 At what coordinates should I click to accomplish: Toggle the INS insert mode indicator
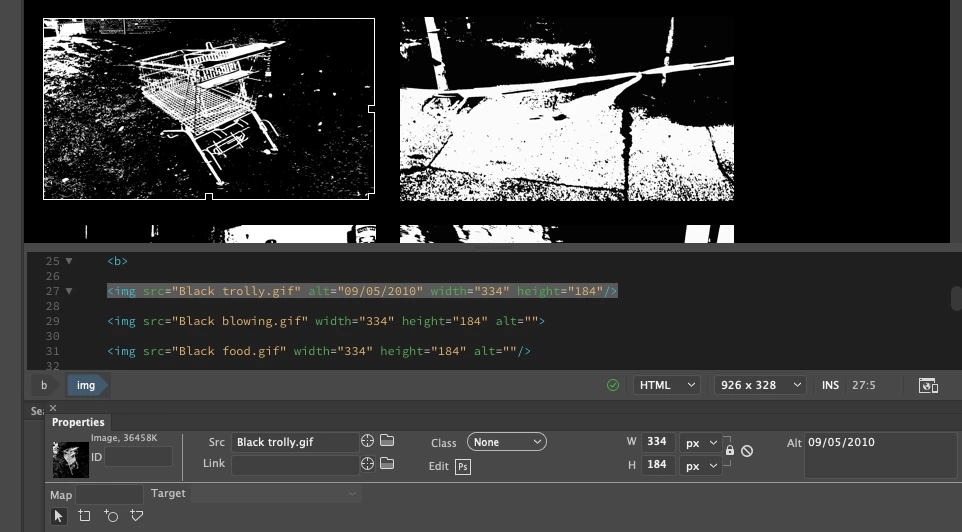pyautogui.click(x=830, y=385)
